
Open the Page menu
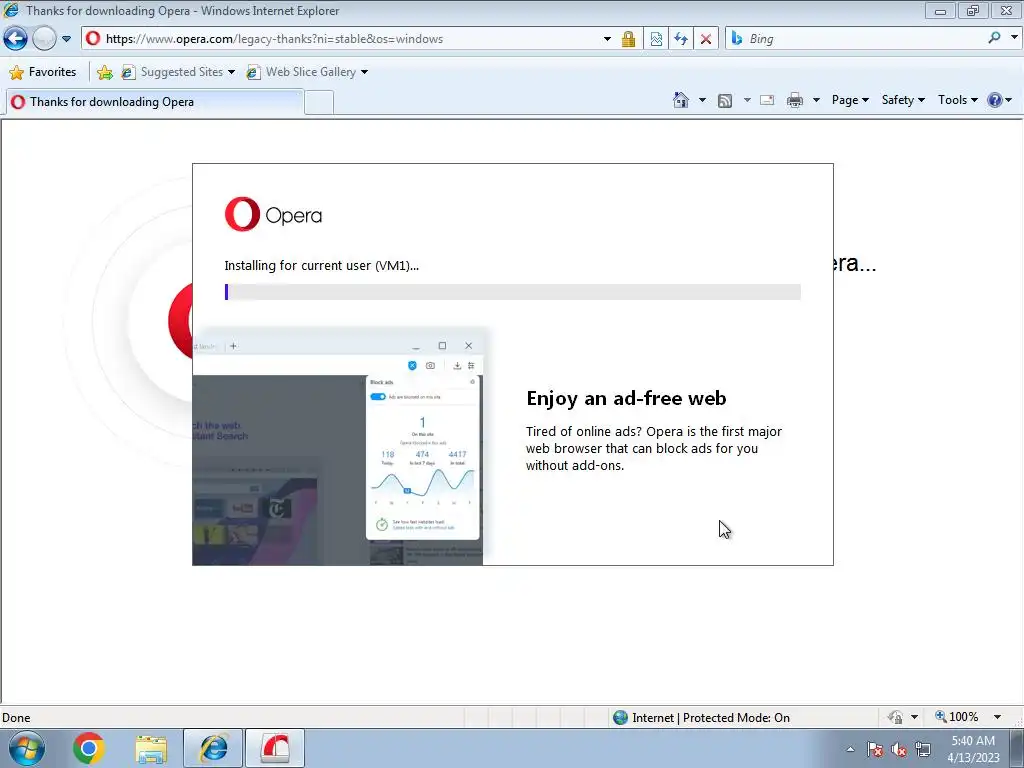pos(850,100)
